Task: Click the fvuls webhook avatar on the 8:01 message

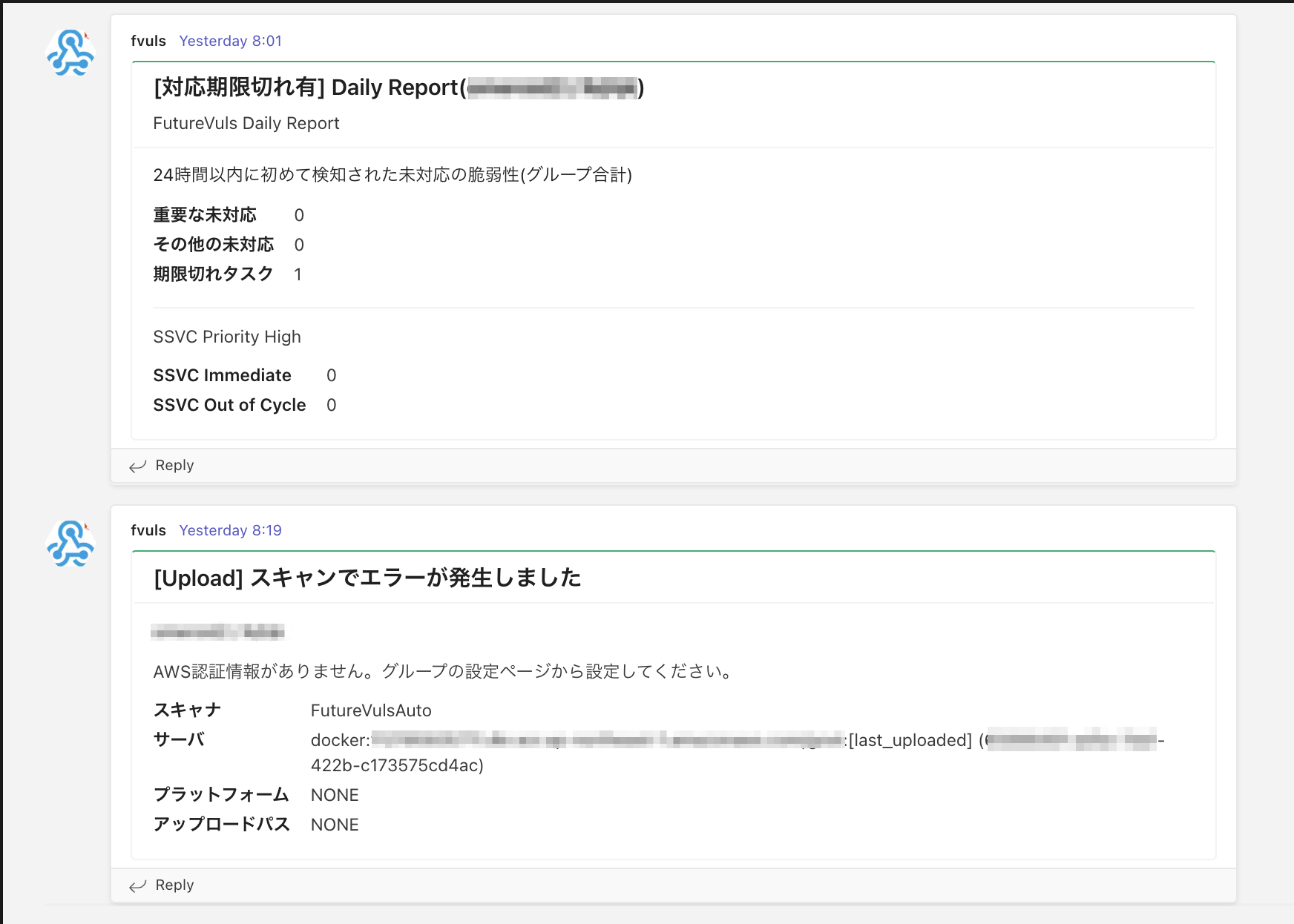Action: (70, 53)
